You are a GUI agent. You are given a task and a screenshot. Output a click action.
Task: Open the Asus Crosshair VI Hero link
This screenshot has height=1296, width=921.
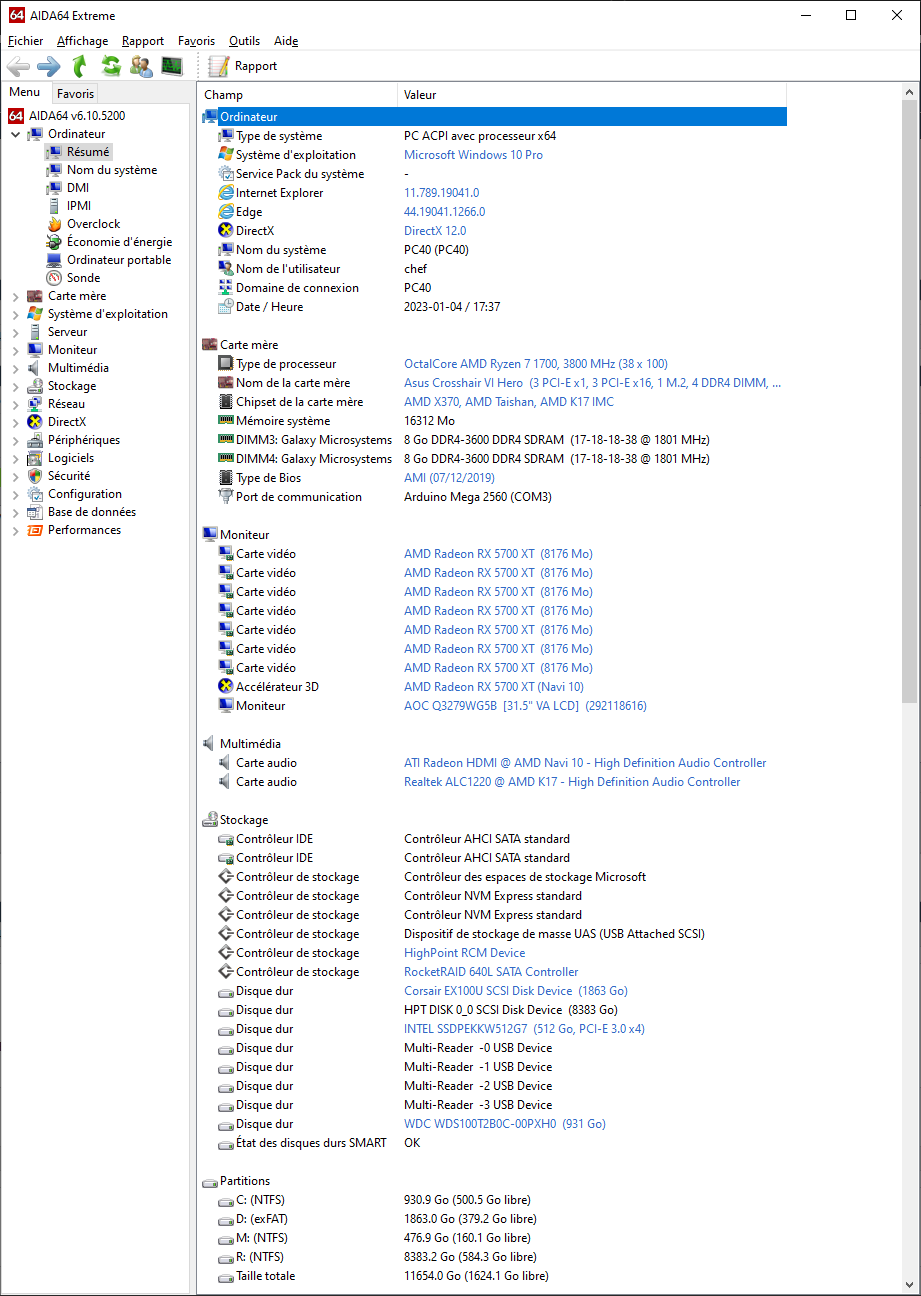592,383
